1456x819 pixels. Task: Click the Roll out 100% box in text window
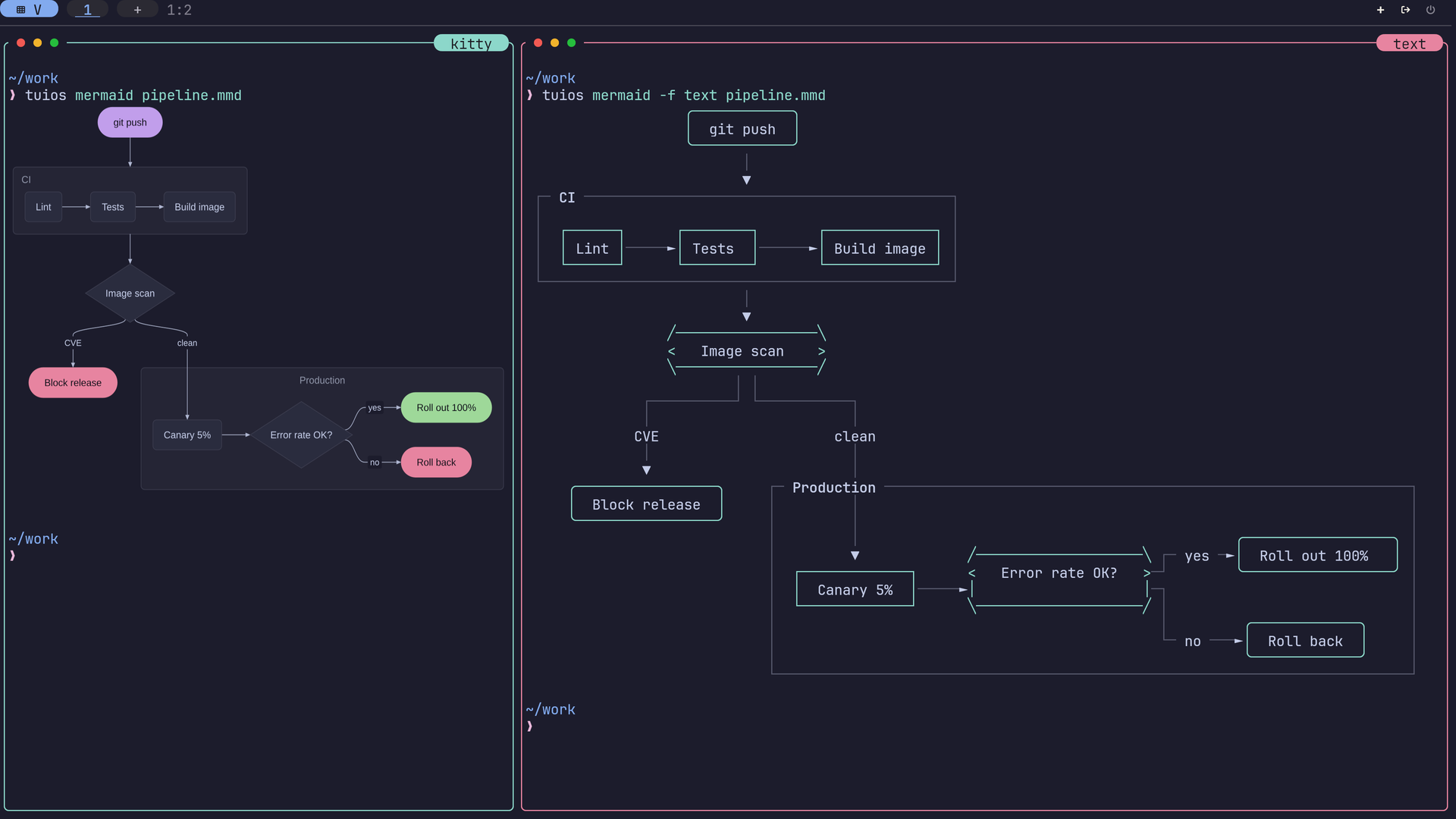pyautogui.click(x=1317, y=555)
